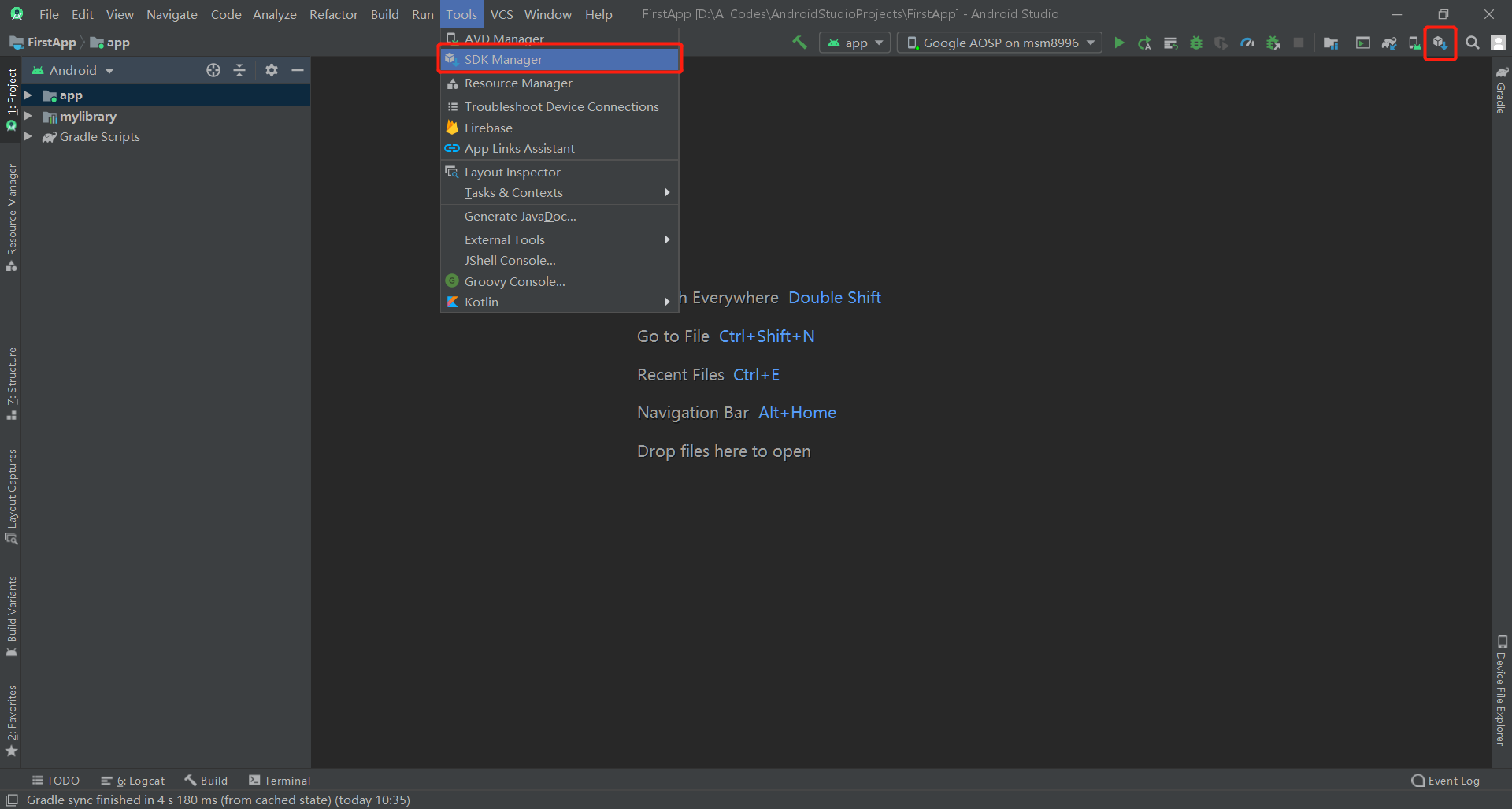This screenshot has height=809, width=1512.
Task: Open External Tools submenu
Action: pyautogui.click(x=559, y=239)
